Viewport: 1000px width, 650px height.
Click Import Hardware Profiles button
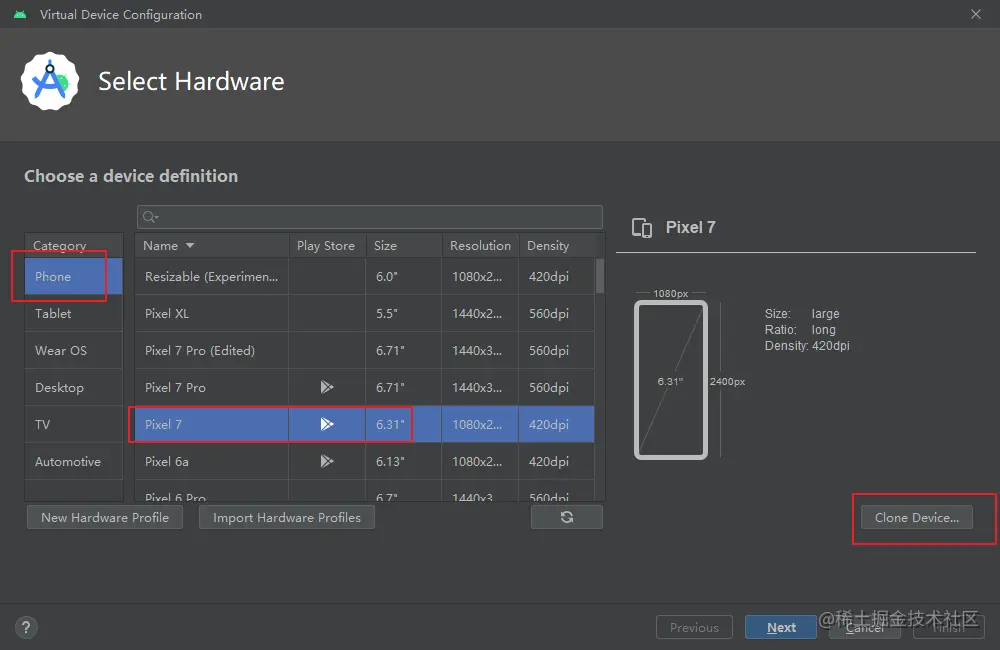[x=286, y=517]
